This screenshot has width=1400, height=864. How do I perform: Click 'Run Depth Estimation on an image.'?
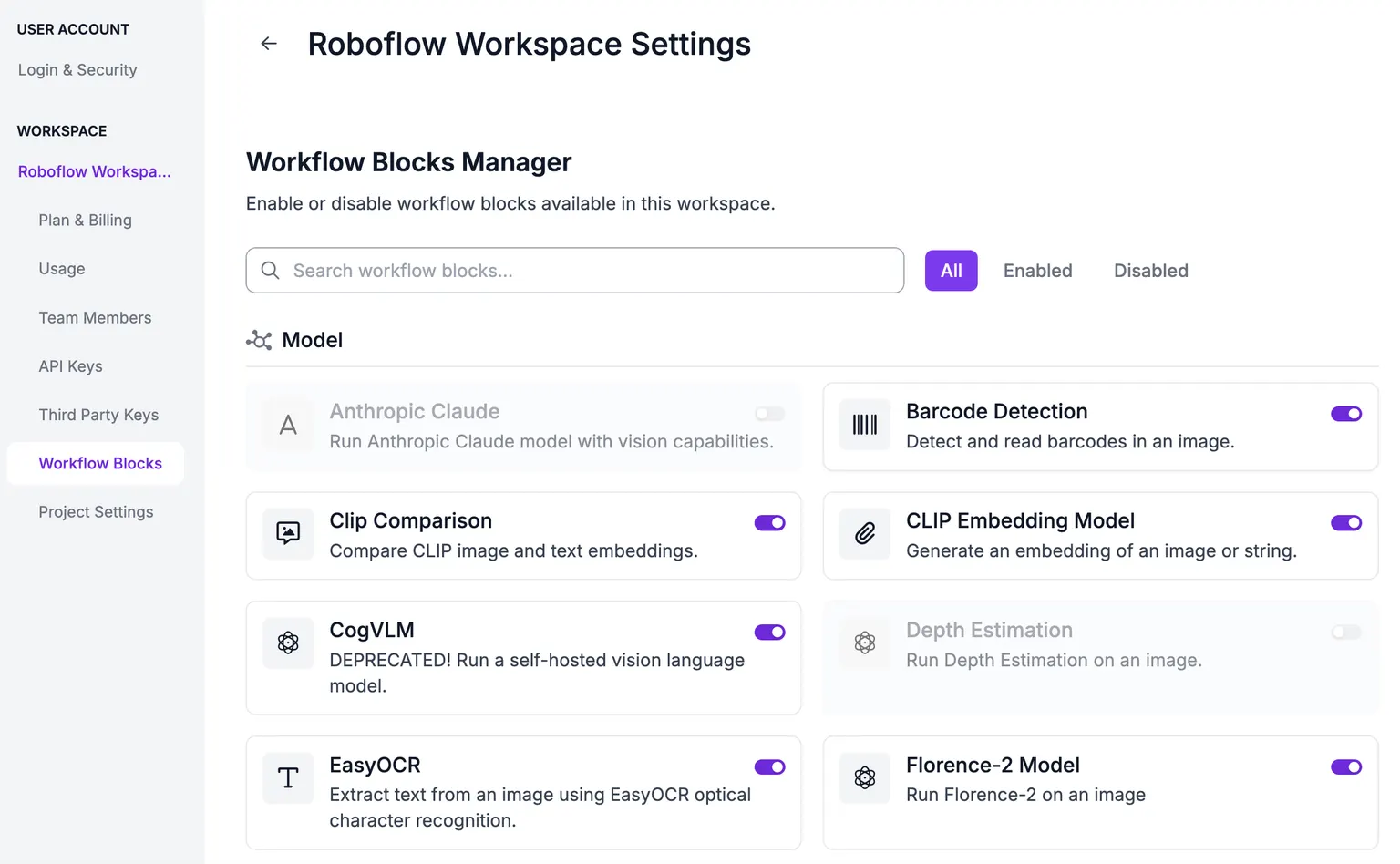(1055, 661)
